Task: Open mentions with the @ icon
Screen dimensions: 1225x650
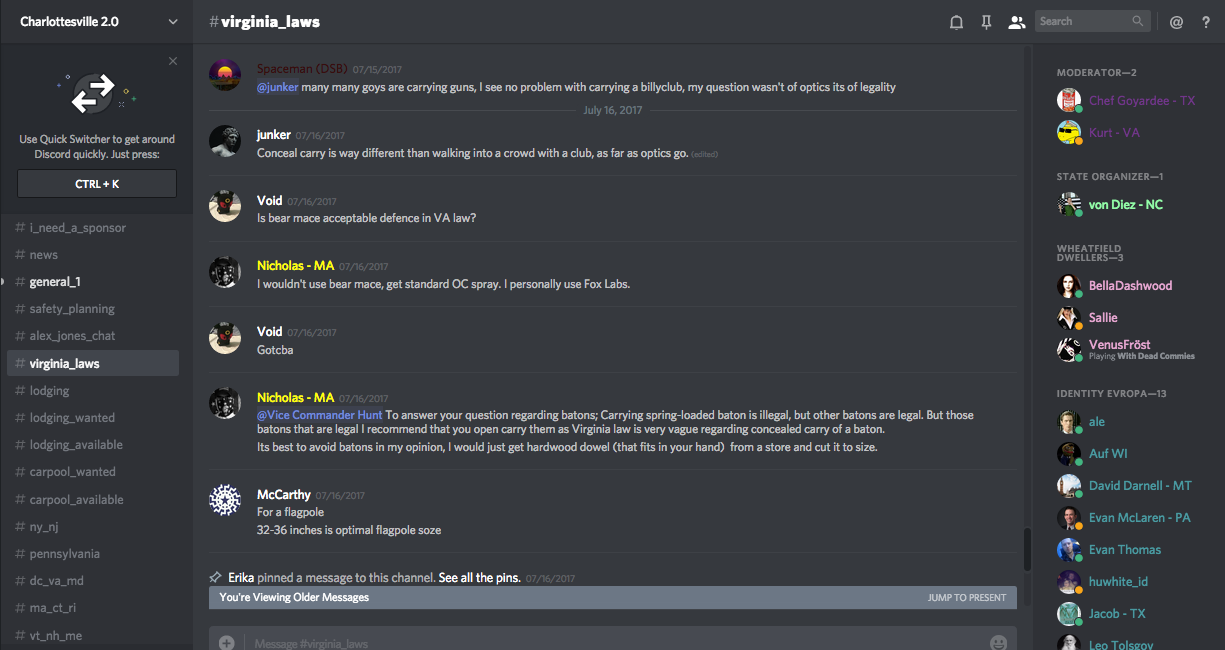Action: [x=1176, y=22]
